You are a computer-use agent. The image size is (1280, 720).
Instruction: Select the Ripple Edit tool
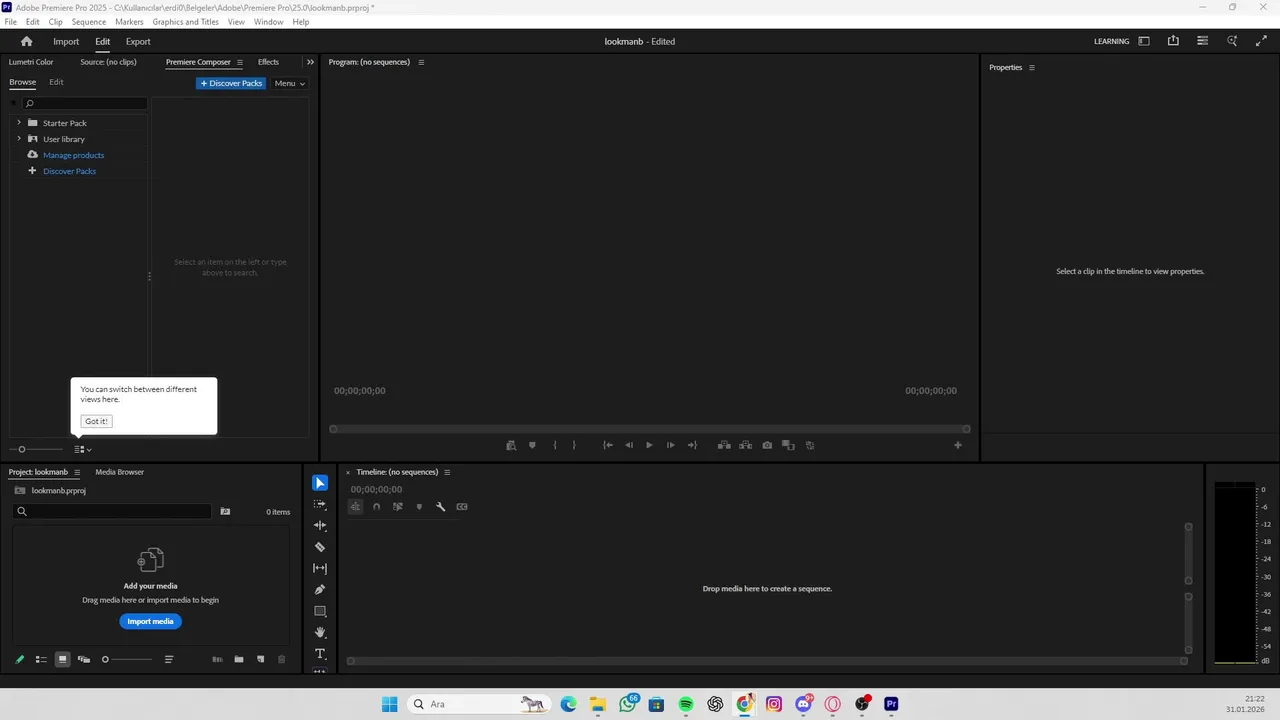point(320,526)
